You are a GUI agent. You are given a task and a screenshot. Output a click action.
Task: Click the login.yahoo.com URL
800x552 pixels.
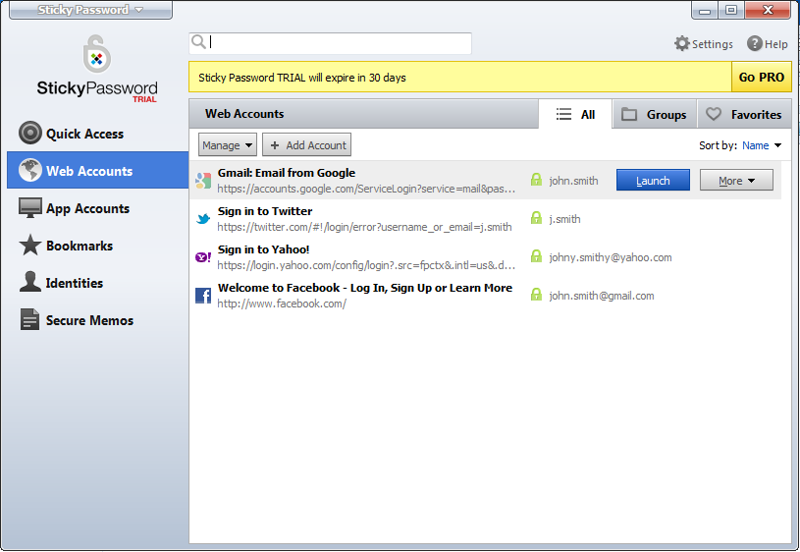coord(366,265)
